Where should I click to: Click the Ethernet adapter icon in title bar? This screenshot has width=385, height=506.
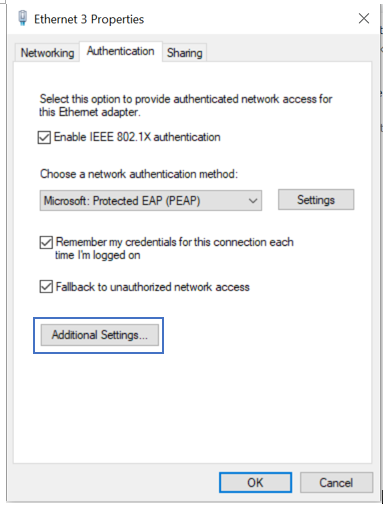point(22,18)
